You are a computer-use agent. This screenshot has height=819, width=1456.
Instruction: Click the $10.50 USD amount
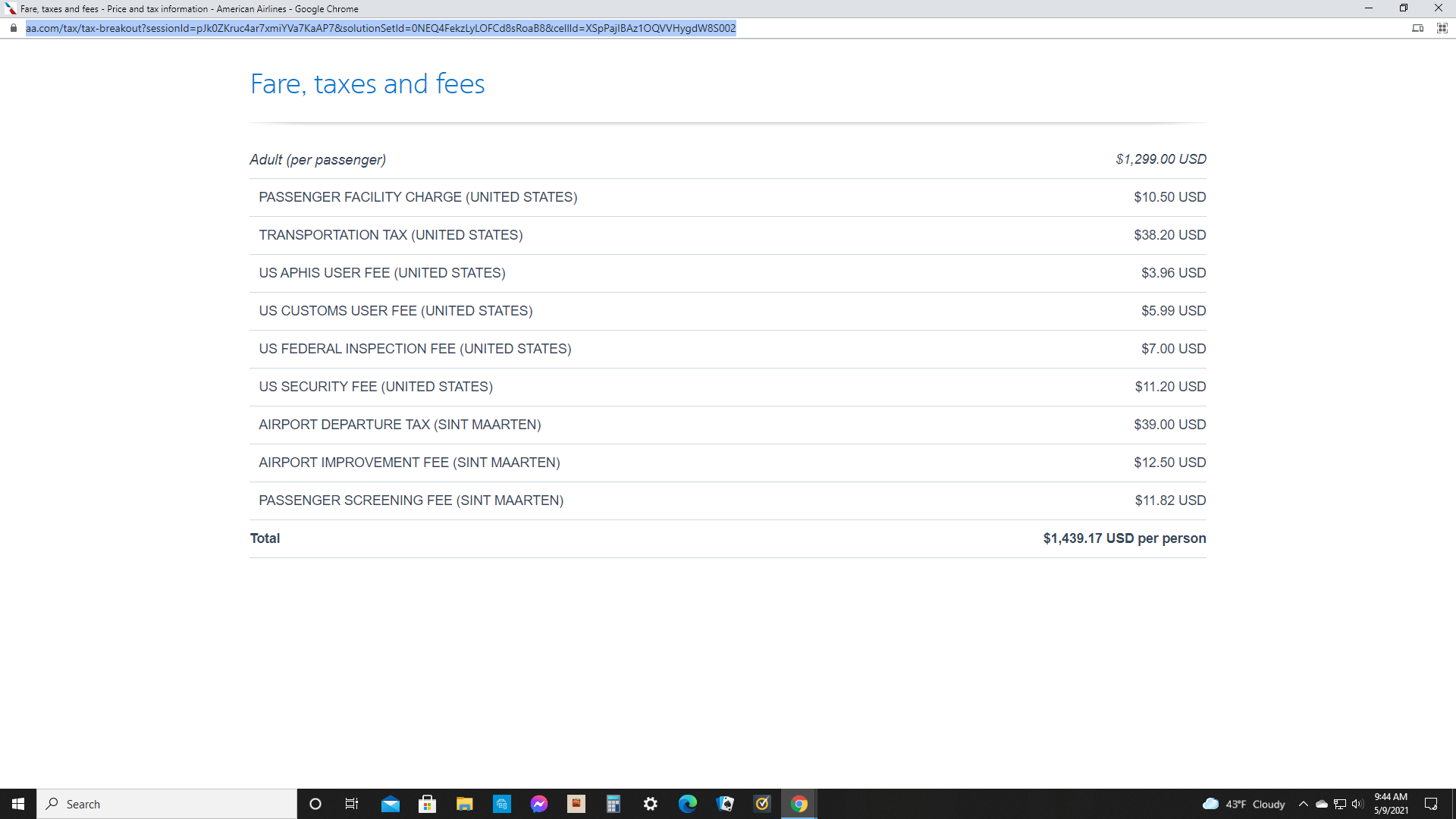coord(1169,197)
